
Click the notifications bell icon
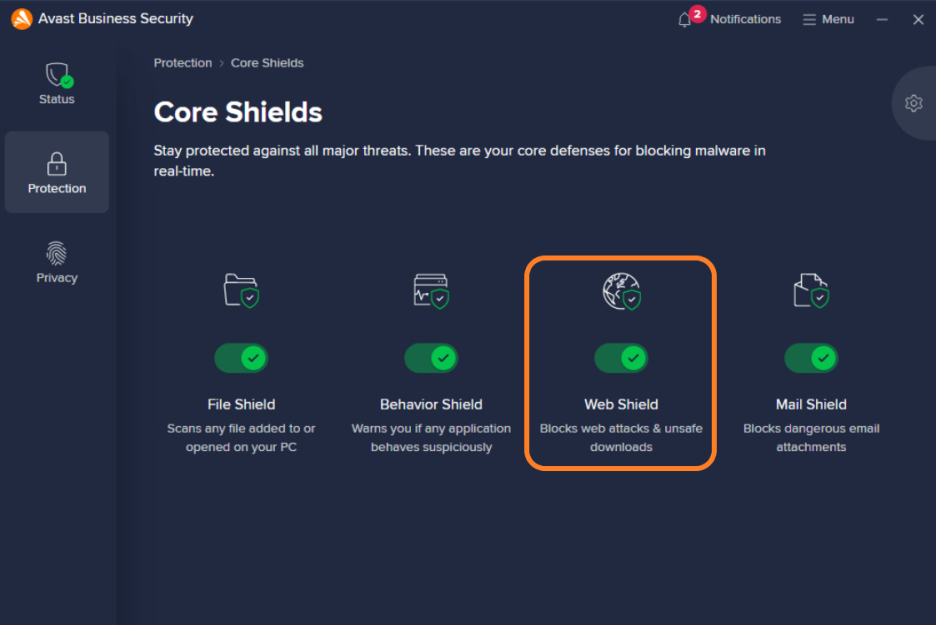point(685,20)
